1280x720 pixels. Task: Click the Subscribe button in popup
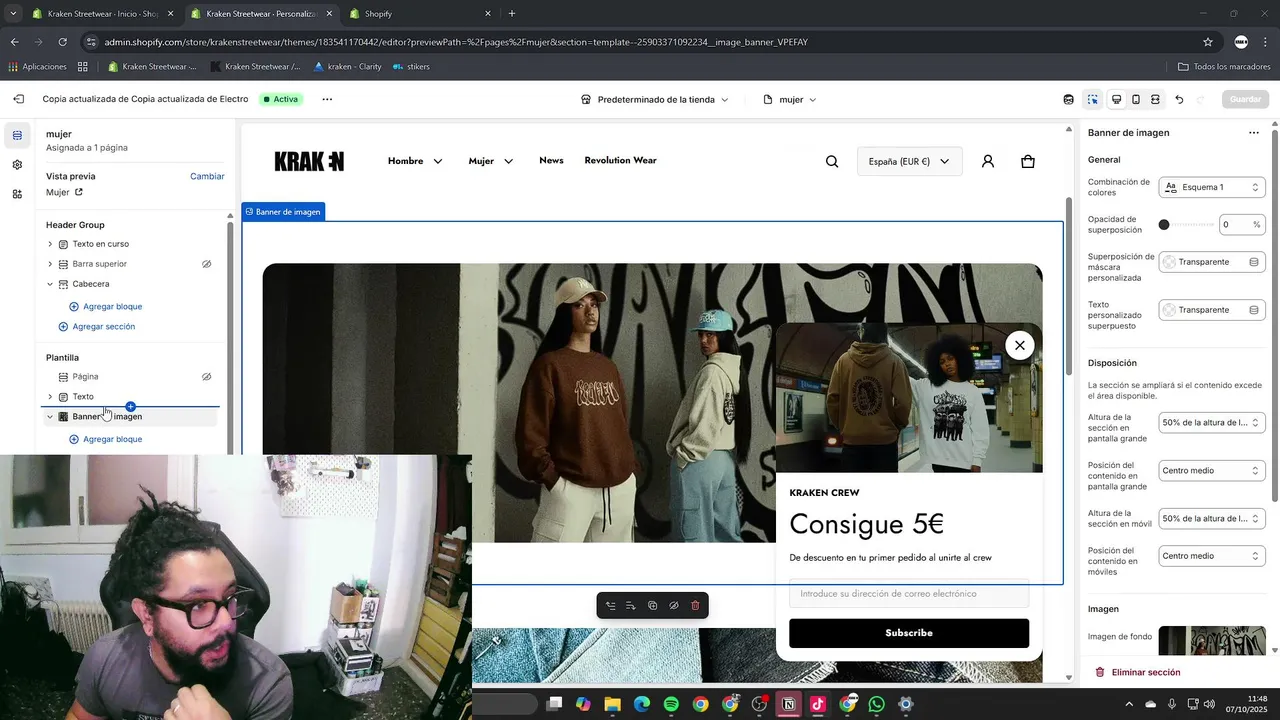(x=909, y=633)
